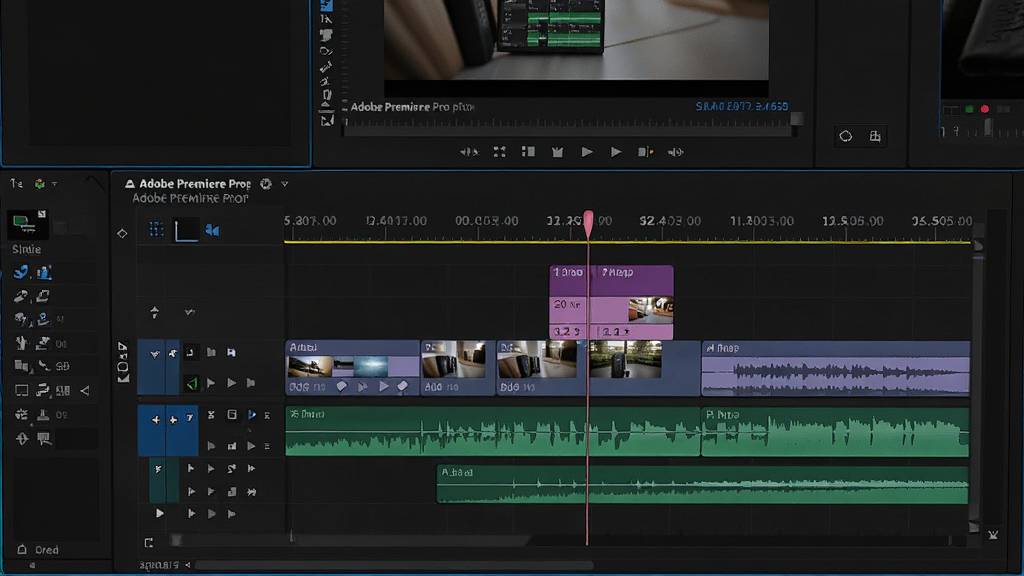This screenshot has height=576, width=1024.
Task: Open the 'Adobe Premiere Prop' timeline tab
Action: pos(195,184)
